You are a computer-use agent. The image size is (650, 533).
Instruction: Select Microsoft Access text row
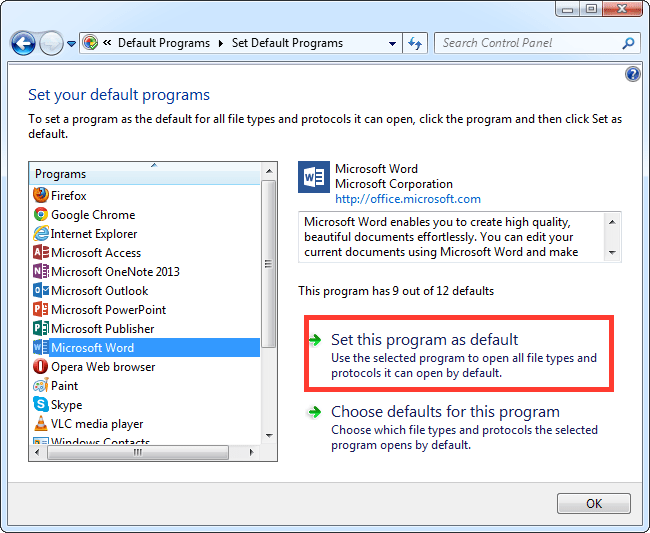(x=96, y=253)
